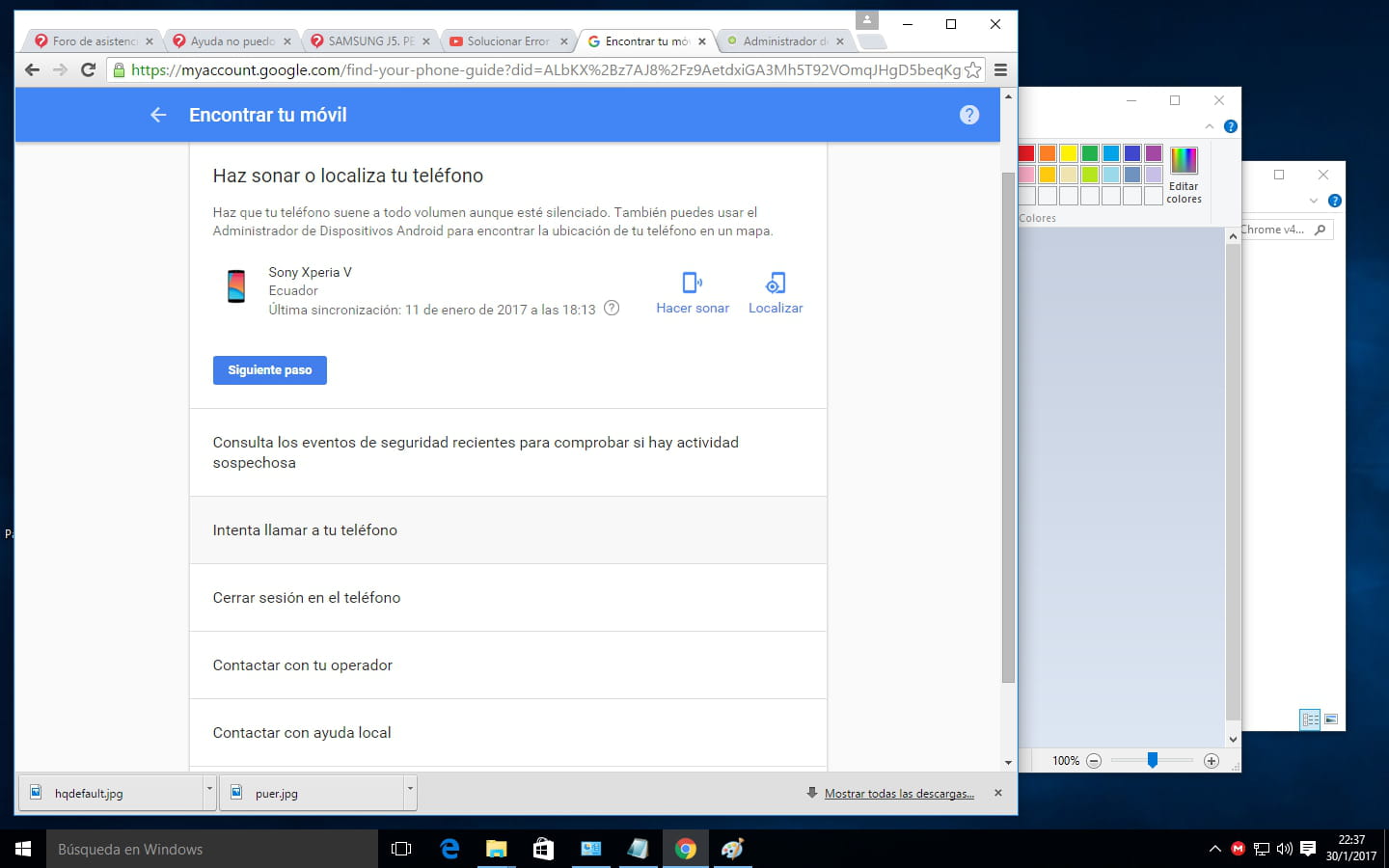Image resolution: width=1389 pixels, height=868 pixels.
Task: Open Paint's Editar colores
Action: pyautogui.click(x=1184, y=175)
